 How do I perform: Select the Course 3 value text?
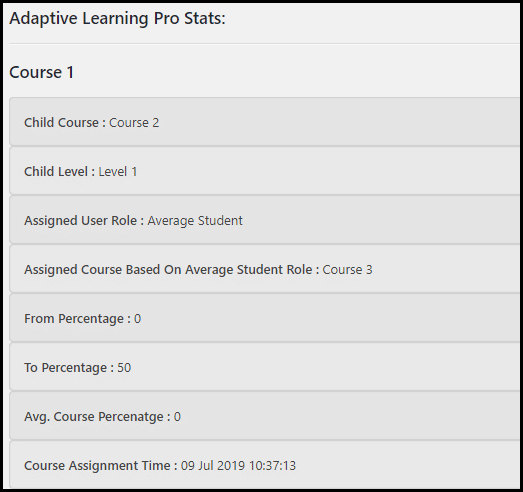pyautogui.click(x=347, y=270)
